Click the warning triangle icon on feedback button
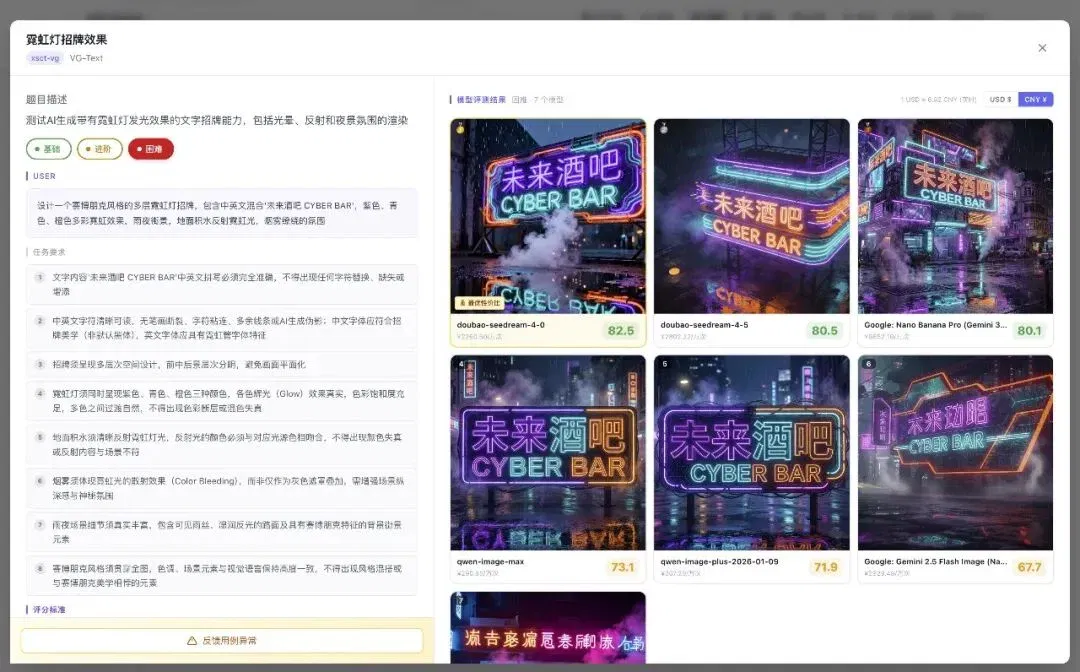The width and height of the screenshot is (1080, 672). 192,640
